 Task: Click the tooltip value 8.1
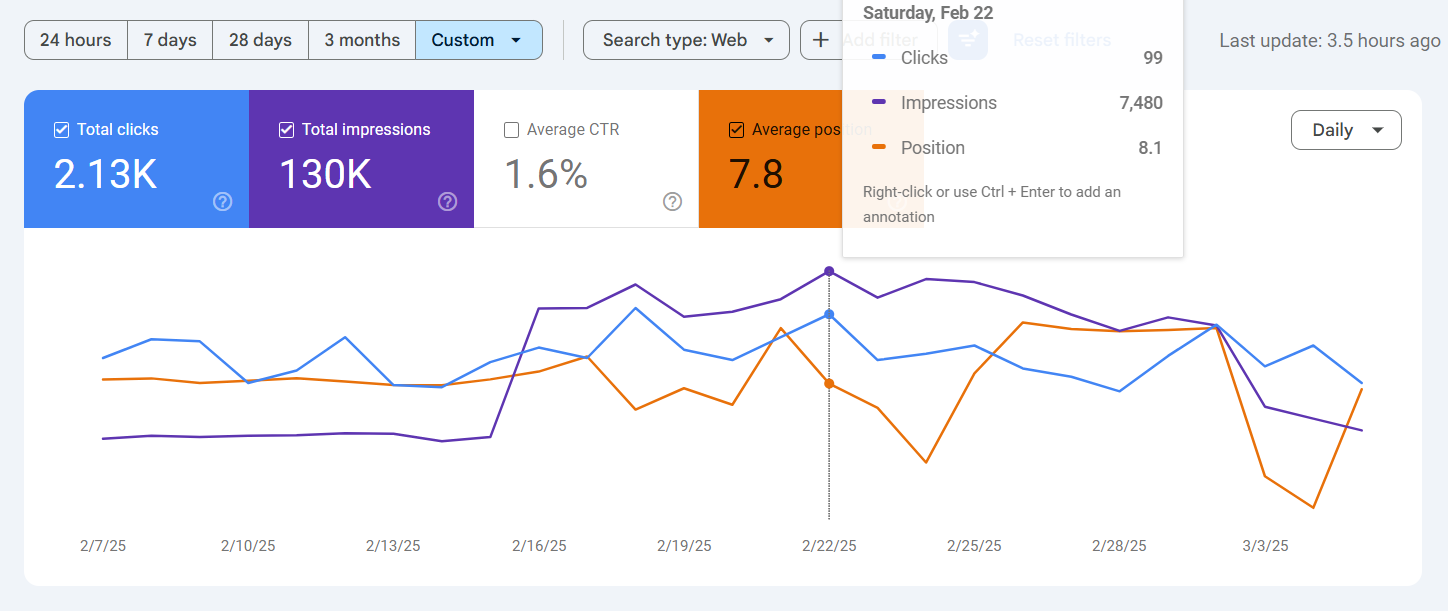click(x=1150, y=148)
